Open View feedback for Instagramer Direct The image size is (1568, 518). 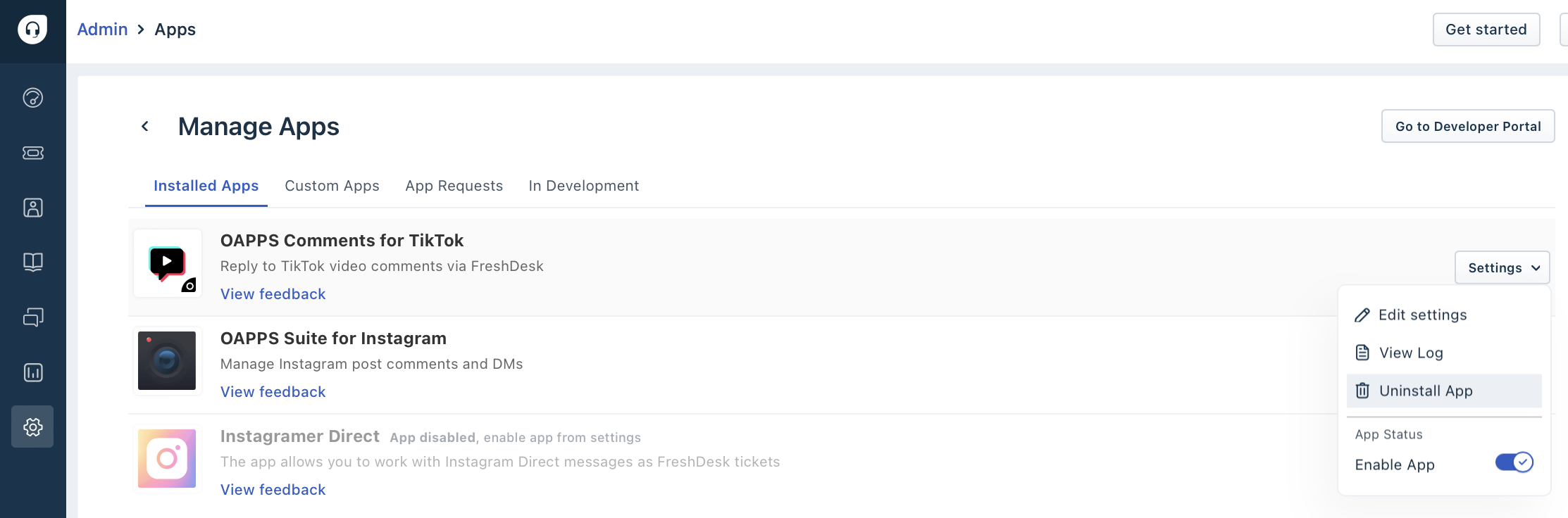tap(273, 490)
